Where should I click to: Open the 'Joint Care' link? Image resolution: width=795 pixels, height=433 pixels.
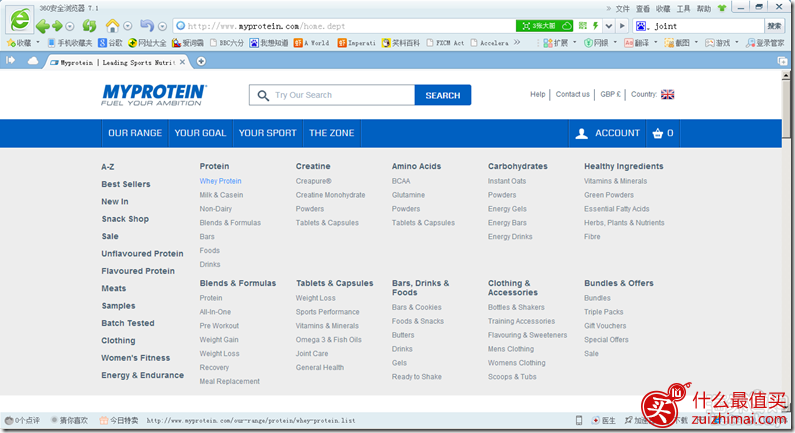(x=312, y=353)
